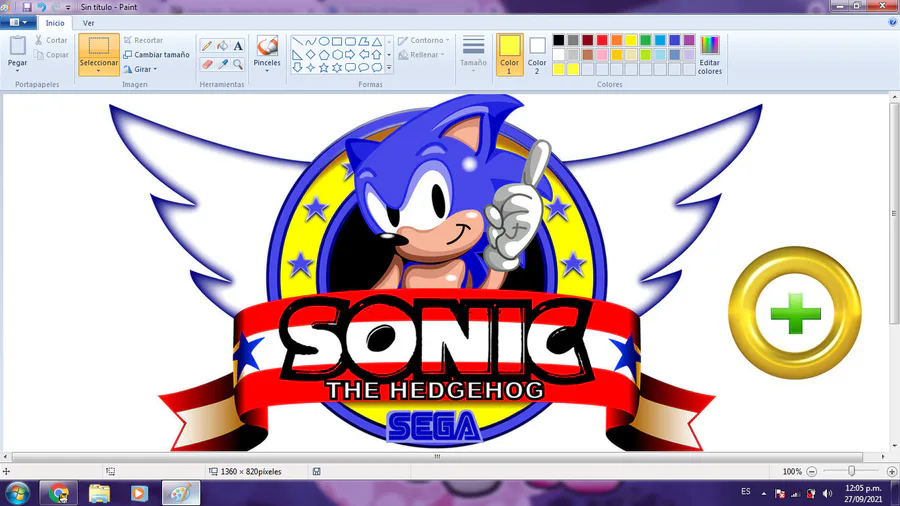The height and width of the screenshot is (506, 900).
Task: Open Windows Media Player from taskbar
Action: [139, 493]
